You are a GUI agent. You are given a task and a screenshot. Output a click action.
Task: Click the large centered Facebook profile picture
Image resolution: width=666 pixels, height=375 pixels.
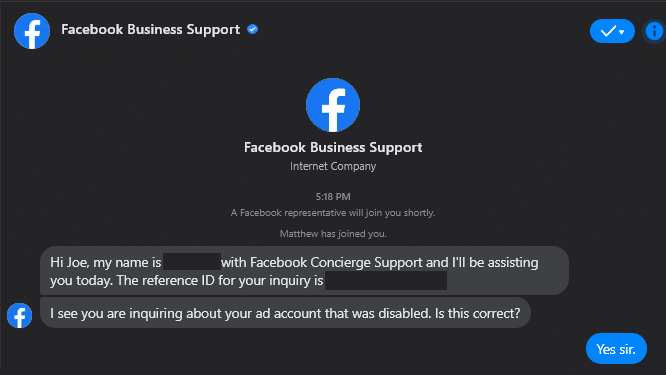click(333, 105)
